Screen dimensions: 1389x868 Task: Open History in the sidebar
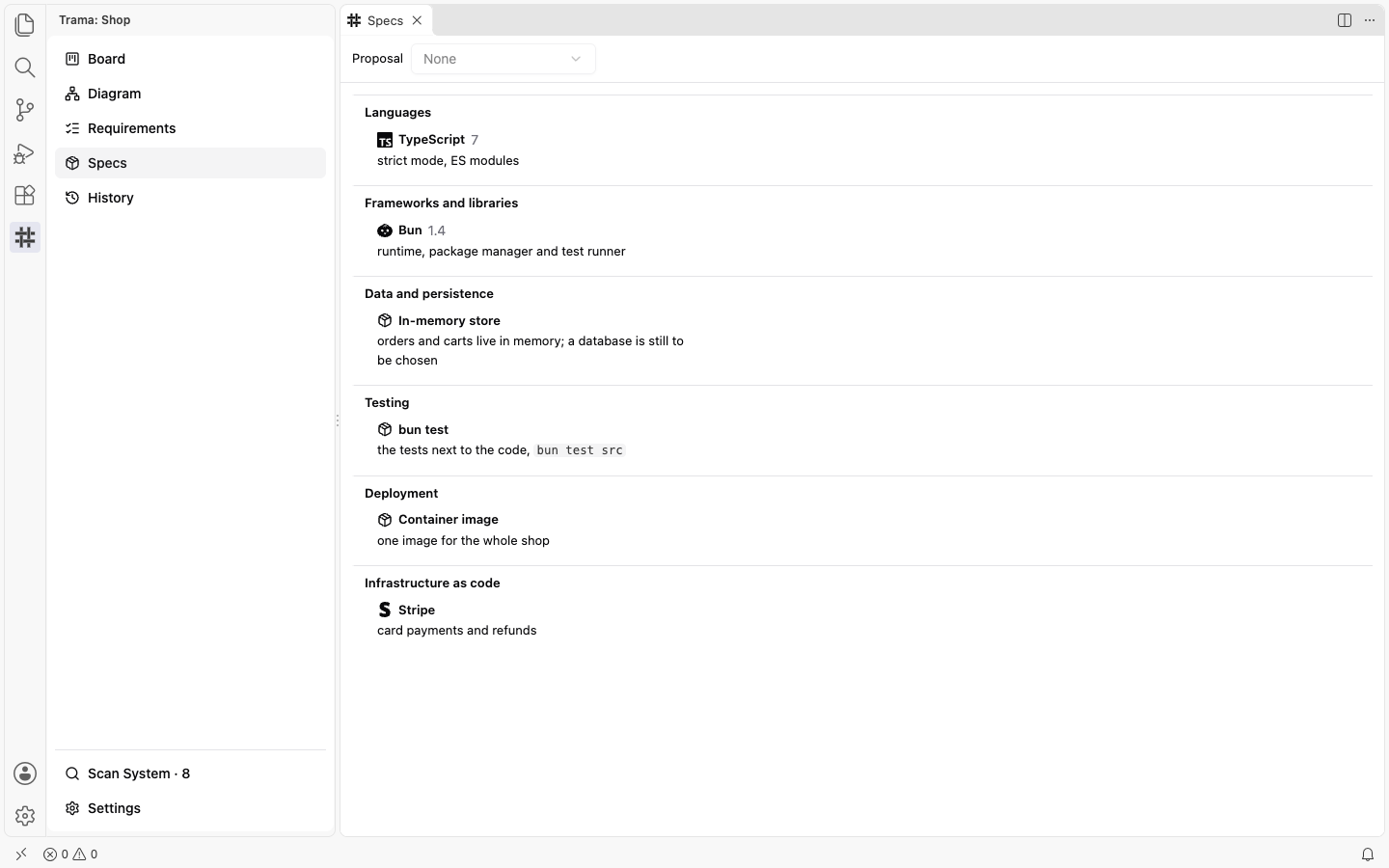[x=191, y=198]
